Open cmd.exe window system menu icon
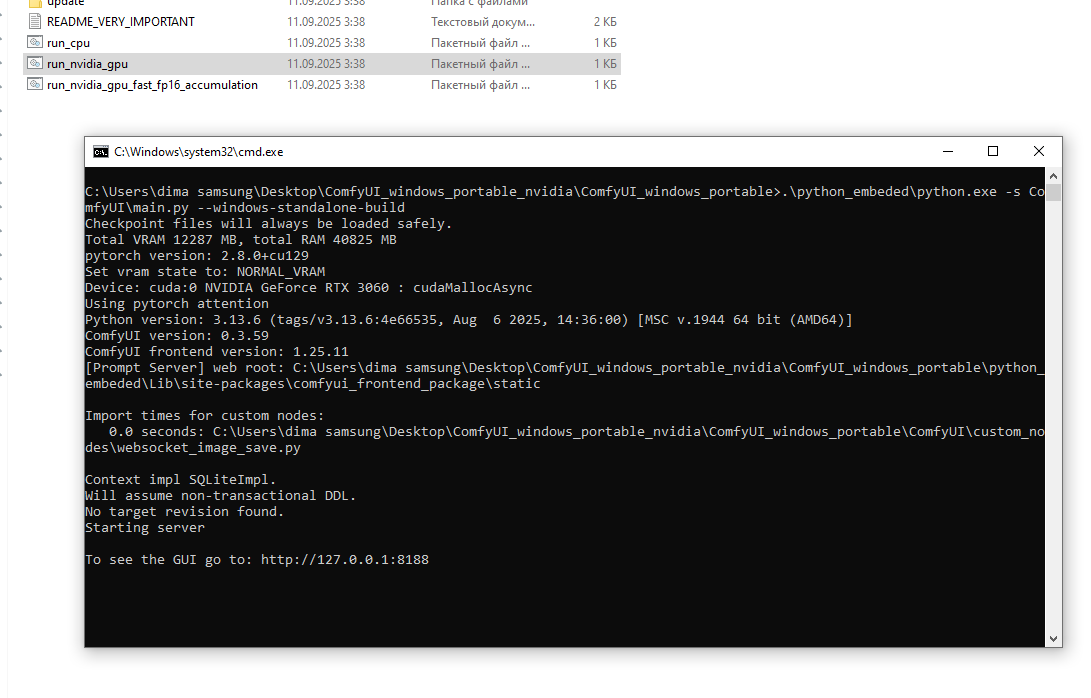The image size is (1091, 698). point(101,152)
